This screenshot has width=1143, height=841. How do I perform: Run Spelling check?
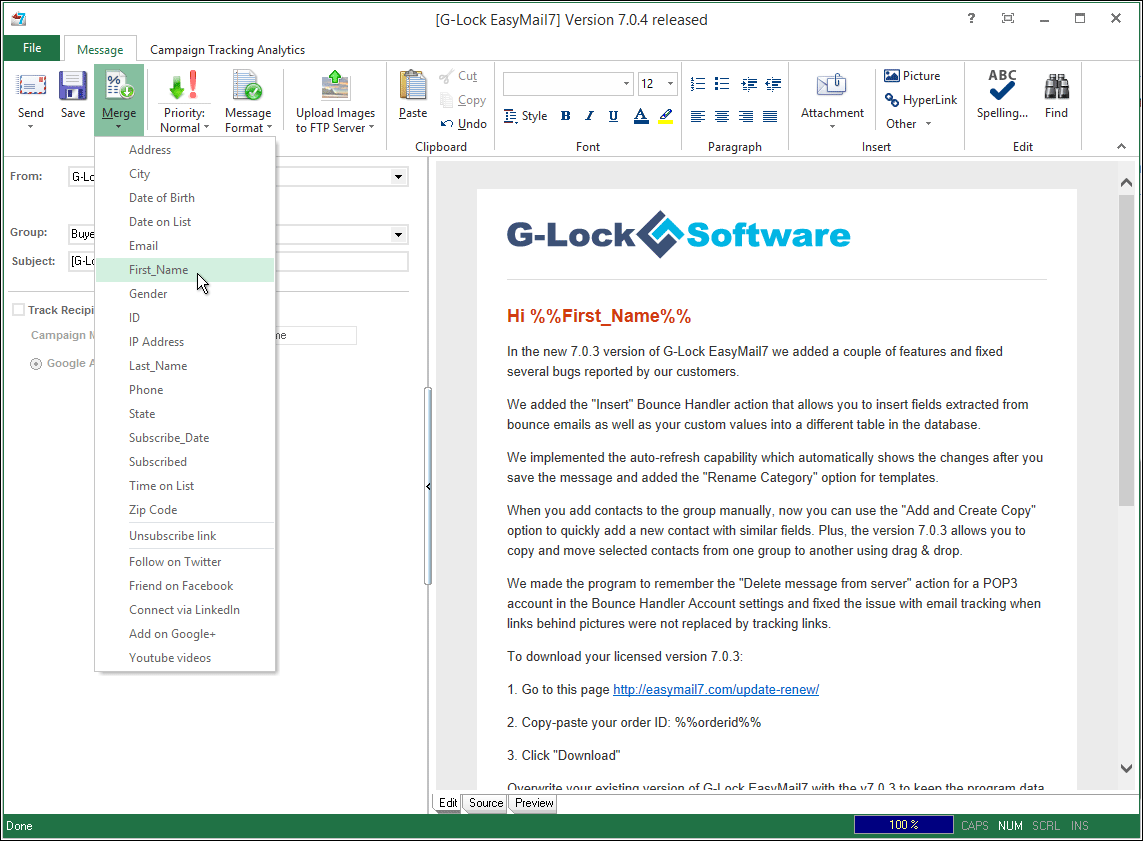tap(1001, 95)
